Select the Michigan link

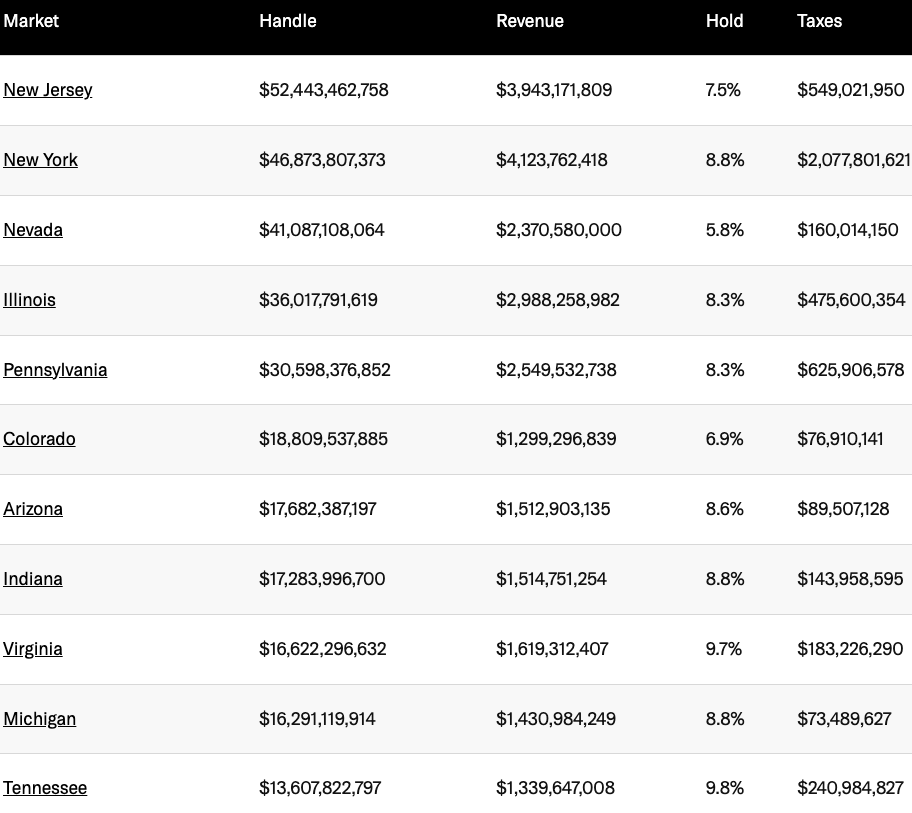[x=40, y=719]
